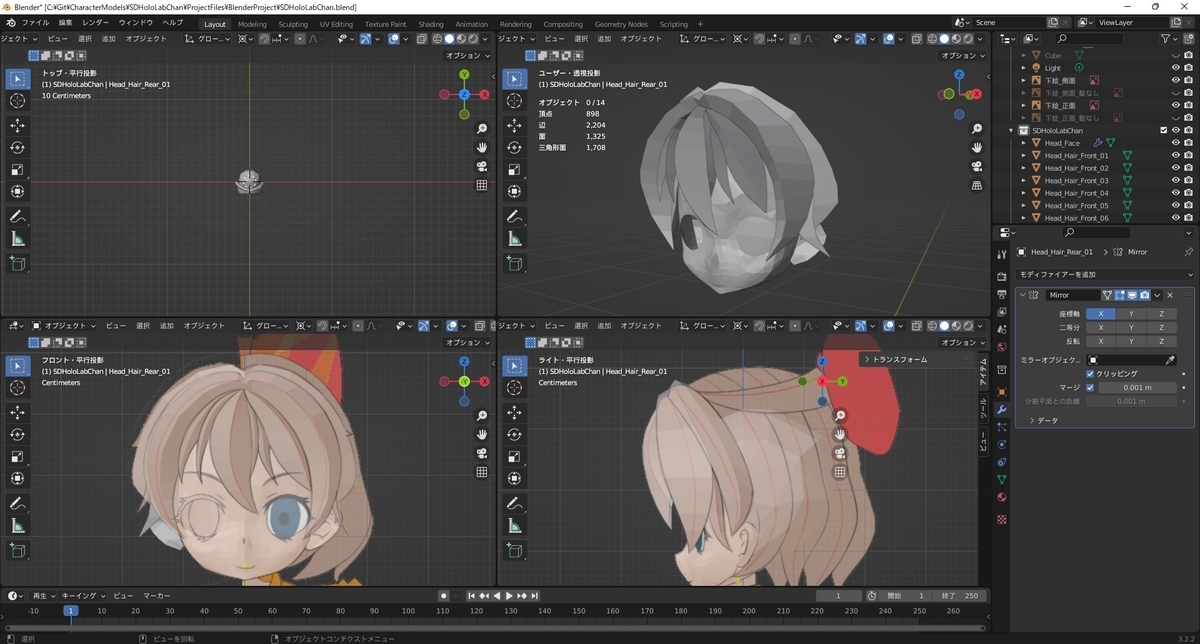Toggle SDHoloLabChan collection visibility eye
This screenshot has height=644, width=1200.
[1175, 131]
